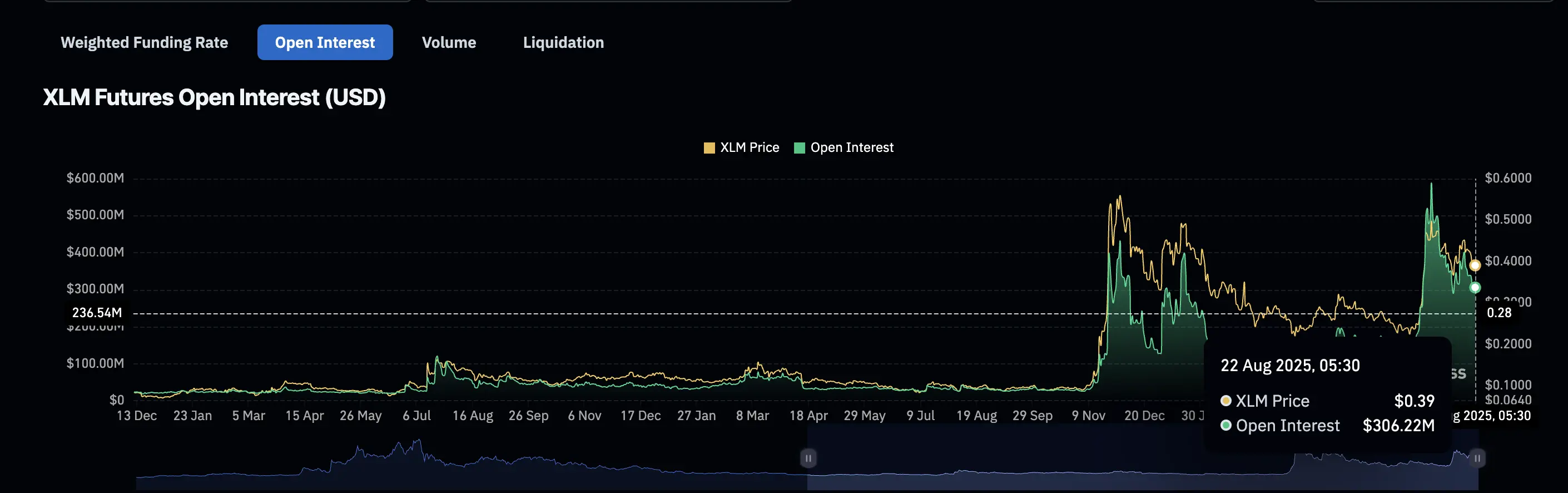
Task: Select the Liquidation tab
Action: click(x=563, y=43)
